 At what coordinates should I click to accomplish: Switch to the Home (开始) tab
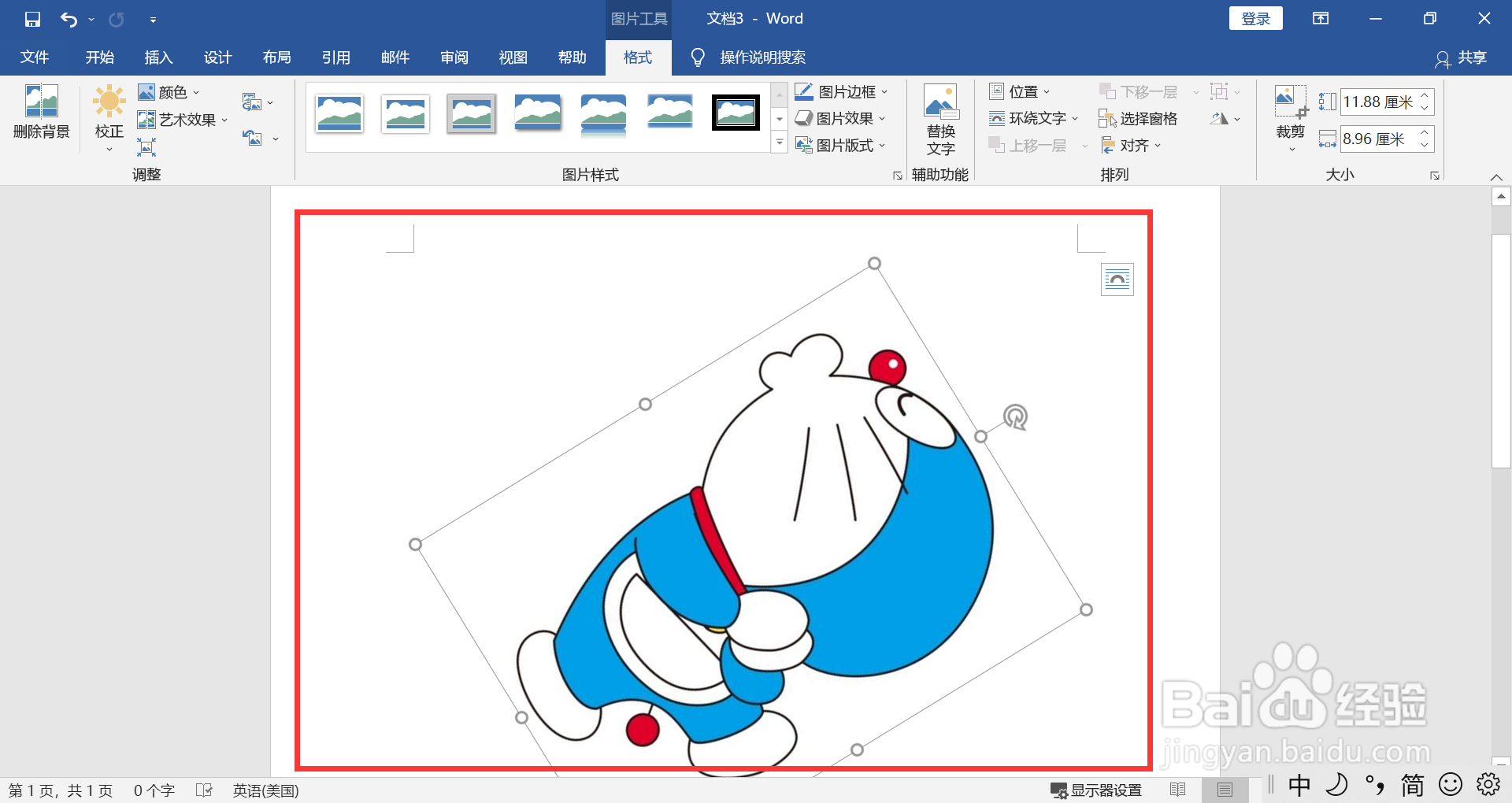pos(100,57)
